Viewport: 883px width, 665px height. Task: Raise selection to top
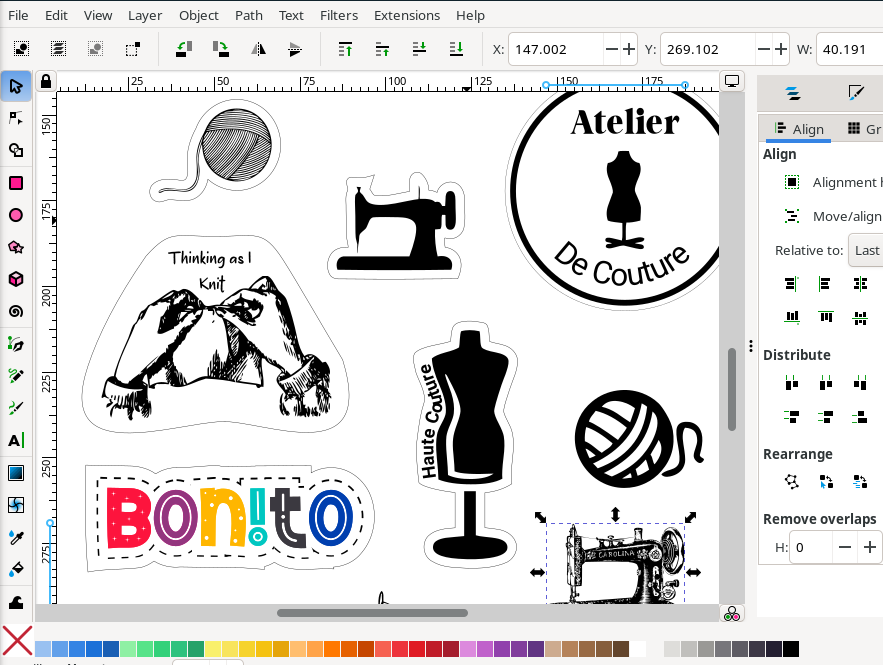(346, 48)
